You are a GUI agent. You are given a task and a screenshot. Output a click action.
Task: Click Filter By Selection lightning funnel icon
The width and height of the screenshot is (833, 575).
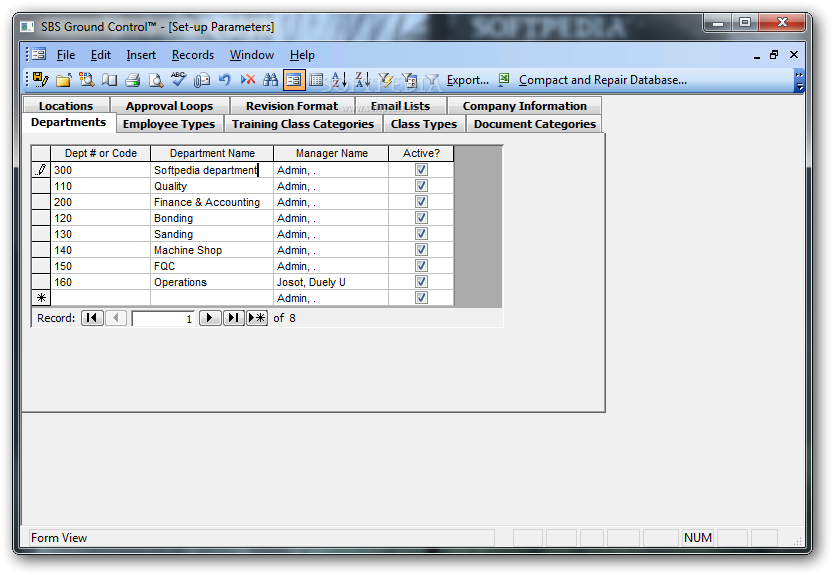tap(386, 80)
